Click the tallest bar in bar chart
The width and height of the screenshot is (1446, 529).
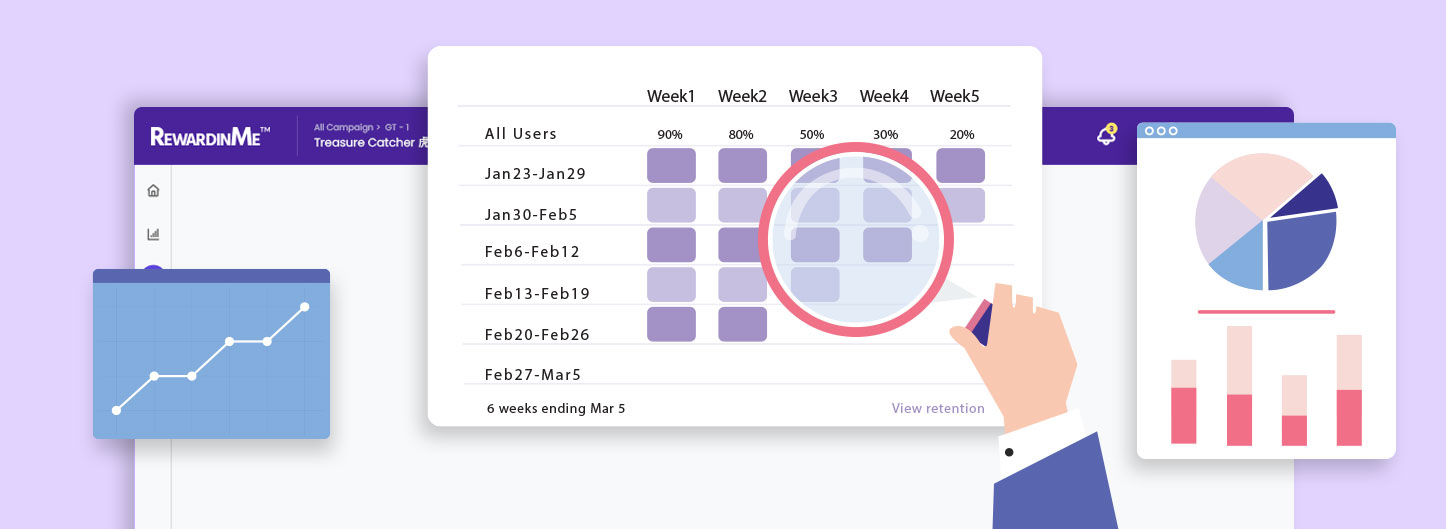(1239, 386)
